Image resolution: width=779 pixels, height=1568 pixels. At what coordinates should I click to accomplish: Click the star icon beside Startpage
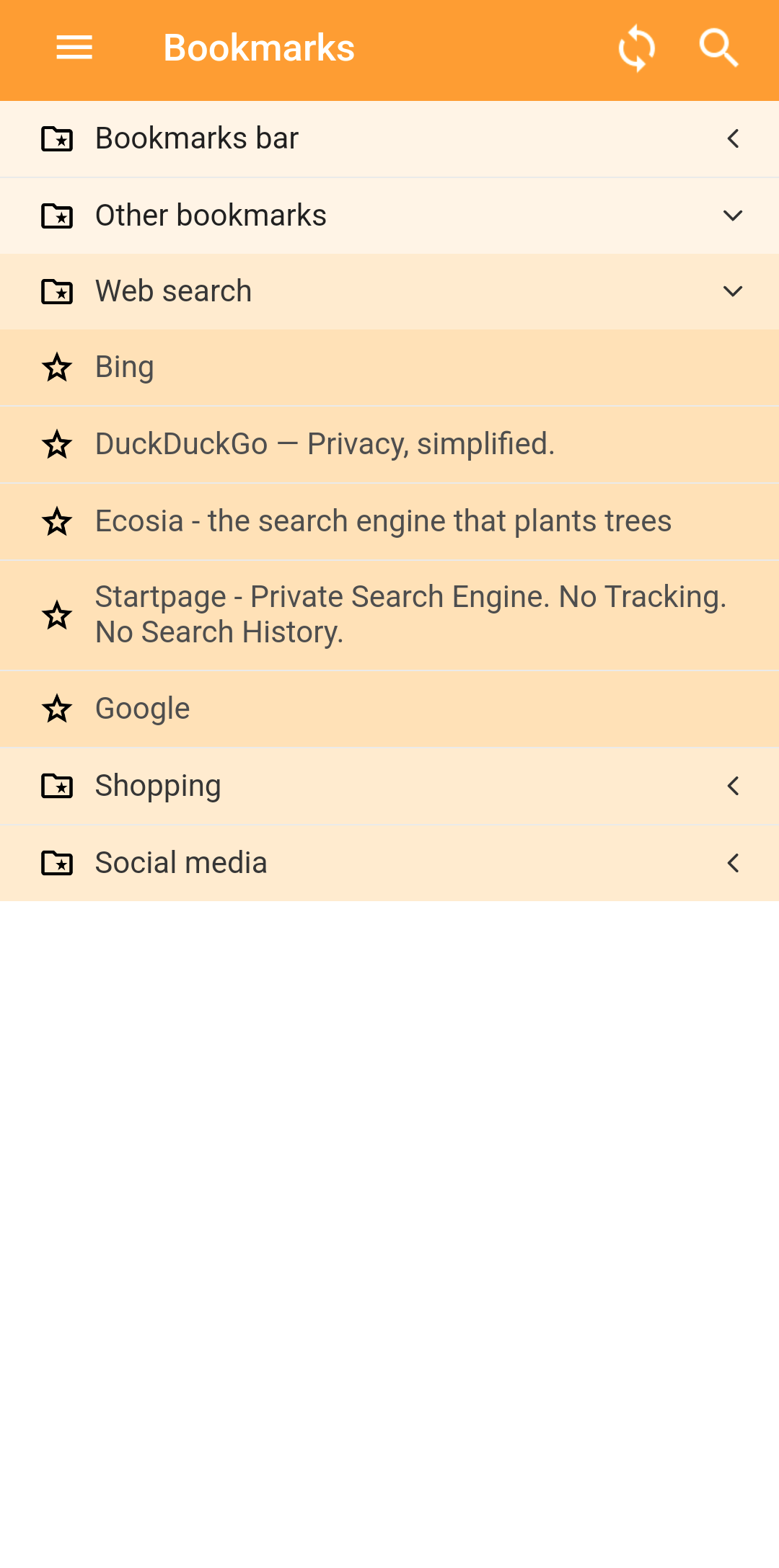pyautogui.click(x=57, y=616)
